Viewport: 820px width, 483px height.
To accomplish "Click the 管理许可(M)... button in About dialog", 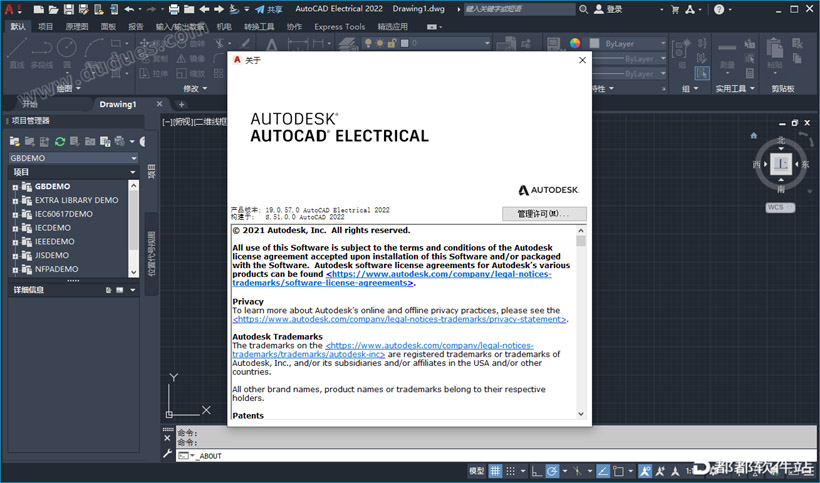I will pos(544,213).
